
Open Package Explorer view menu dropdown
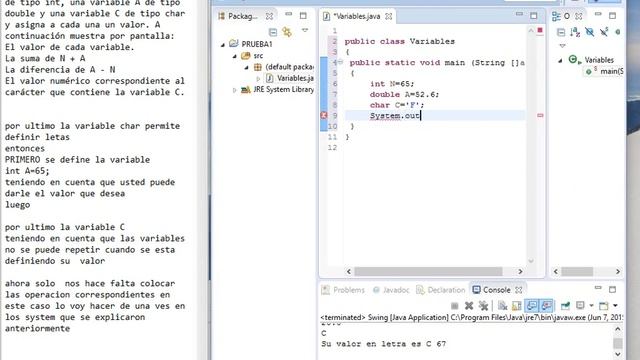305,30
